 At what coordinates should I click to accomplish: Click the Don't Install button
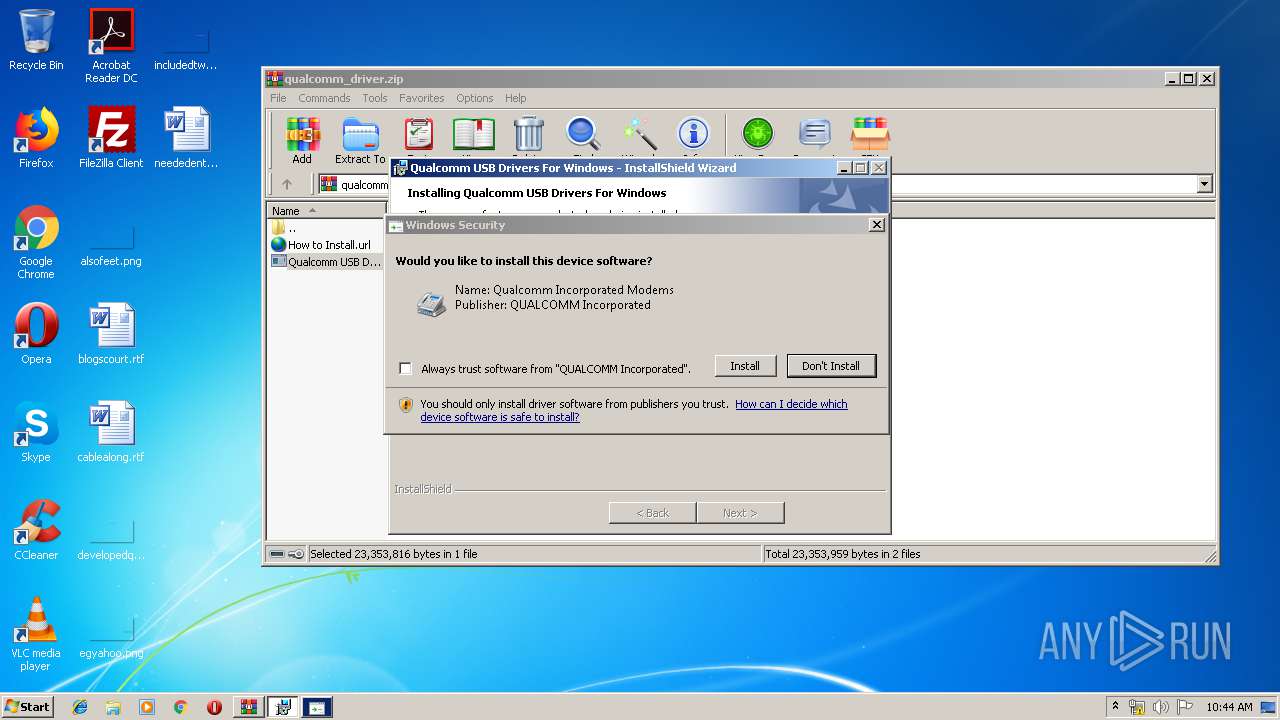click(x=831, y=366)
